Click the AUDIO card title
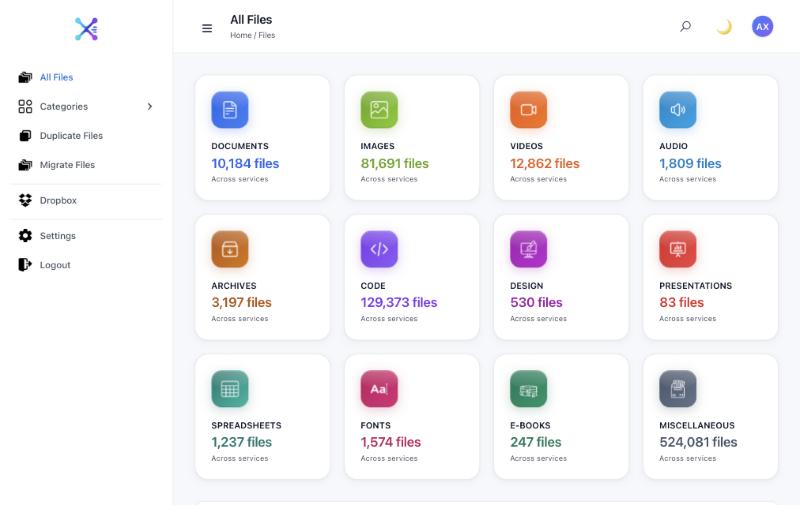Viewport: 800px width, 505px height. click(x=673, y=146)
